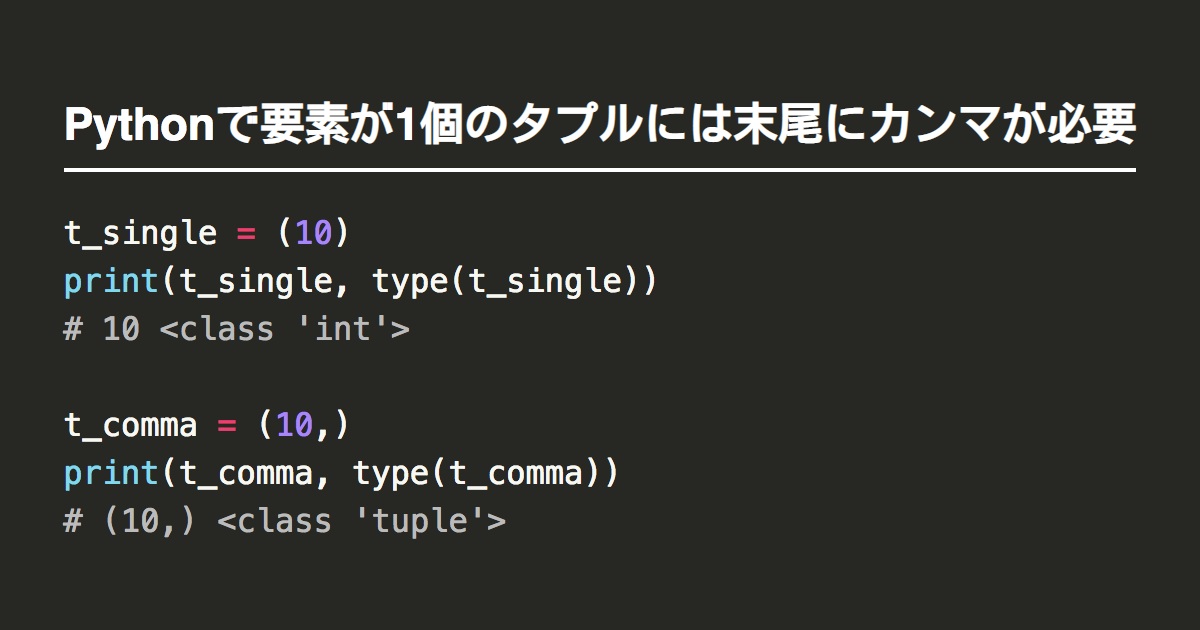Click the white horizontal line under the heading
The image size is (1200, 630).
coord(600,170)
